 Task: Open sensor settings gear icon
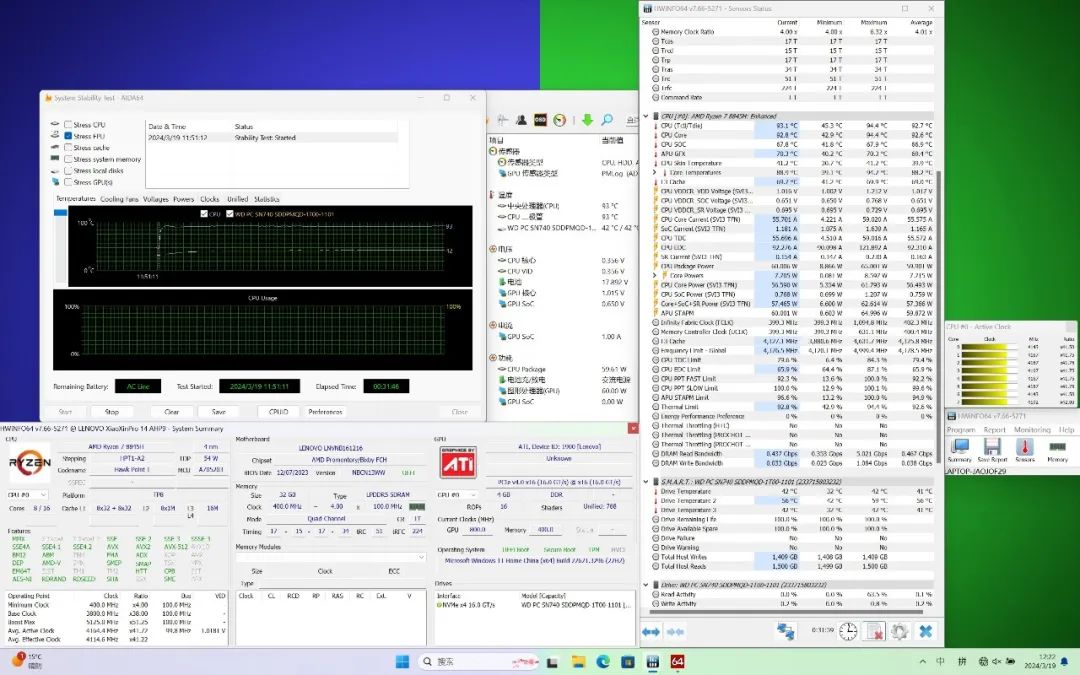coord(899,632)
